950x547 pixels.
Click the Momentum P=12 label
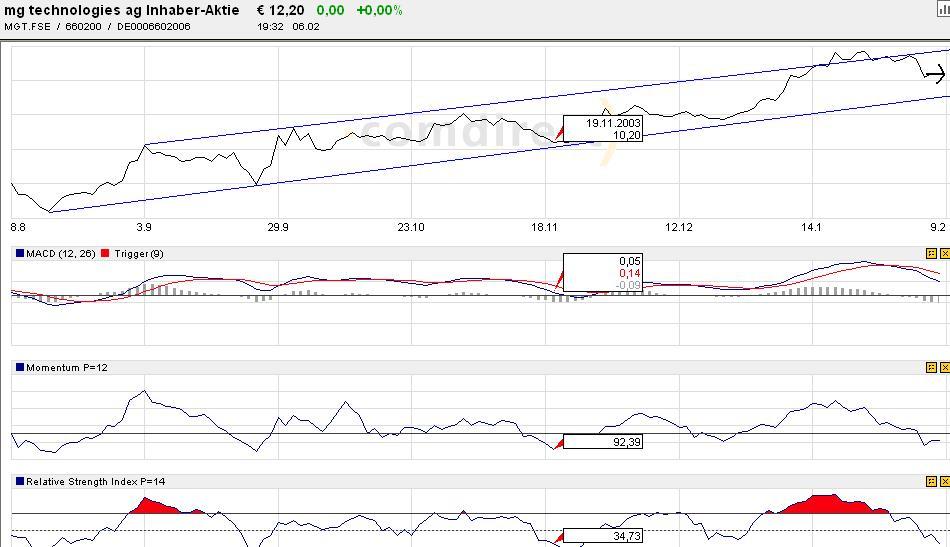pos(67,367)
